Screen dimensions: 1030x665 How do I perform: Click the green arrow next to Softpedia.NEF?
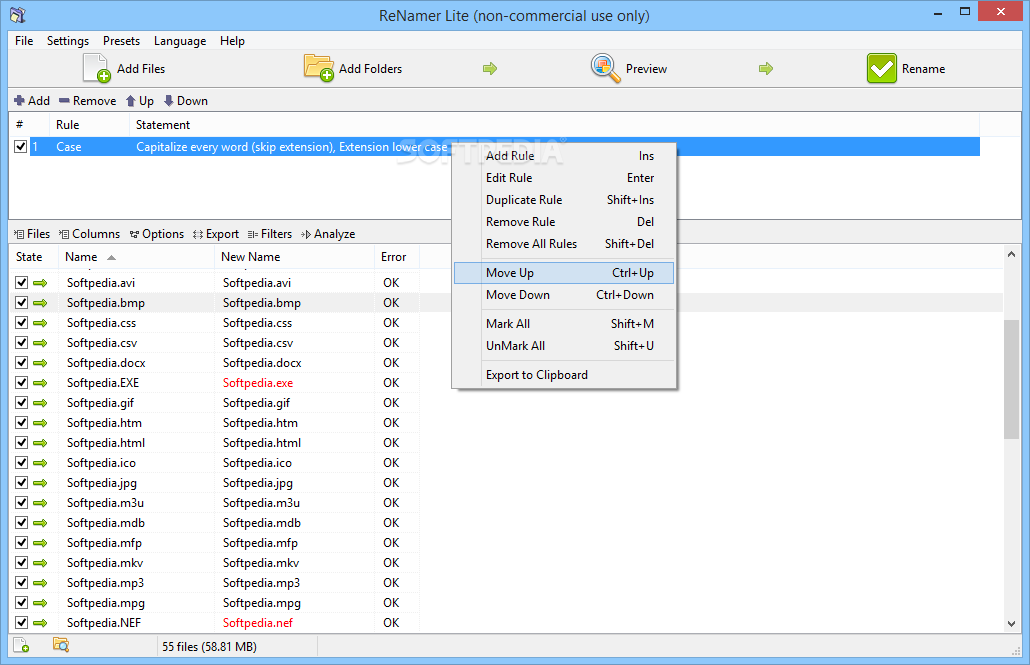(x=40, y=623)
